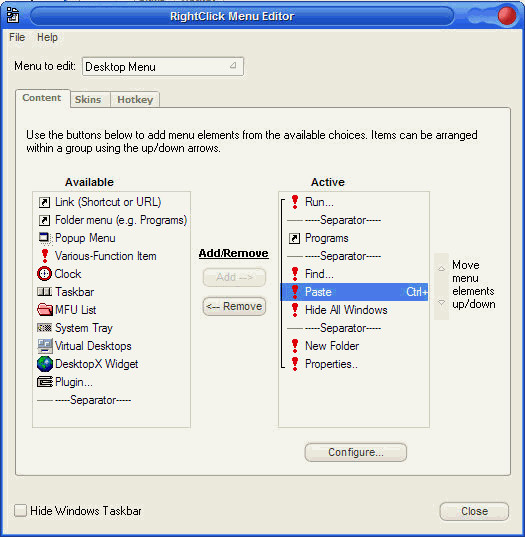This screenshot has height=537, width=525.
Task: Click the Properties exclamation icon
Action: pyautogui.click(x=295, y=364)
